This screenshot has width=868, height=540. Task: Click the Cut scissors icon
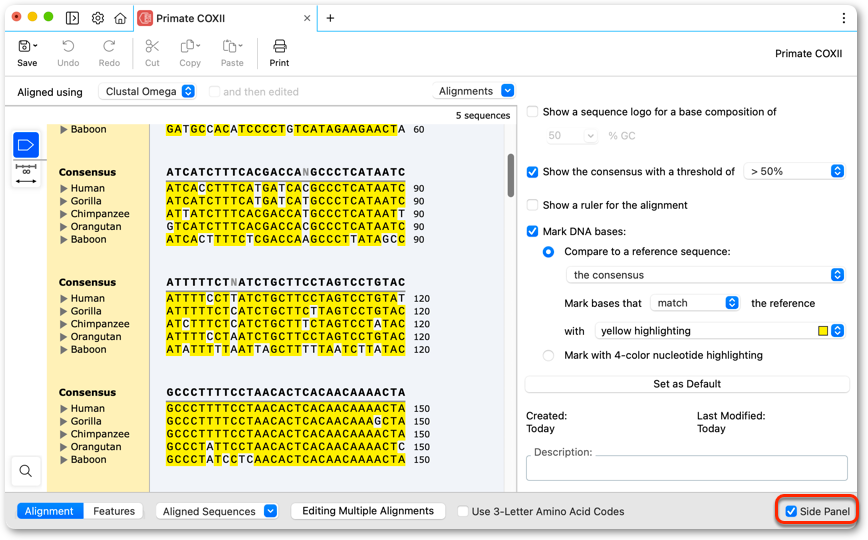(152, 46)
